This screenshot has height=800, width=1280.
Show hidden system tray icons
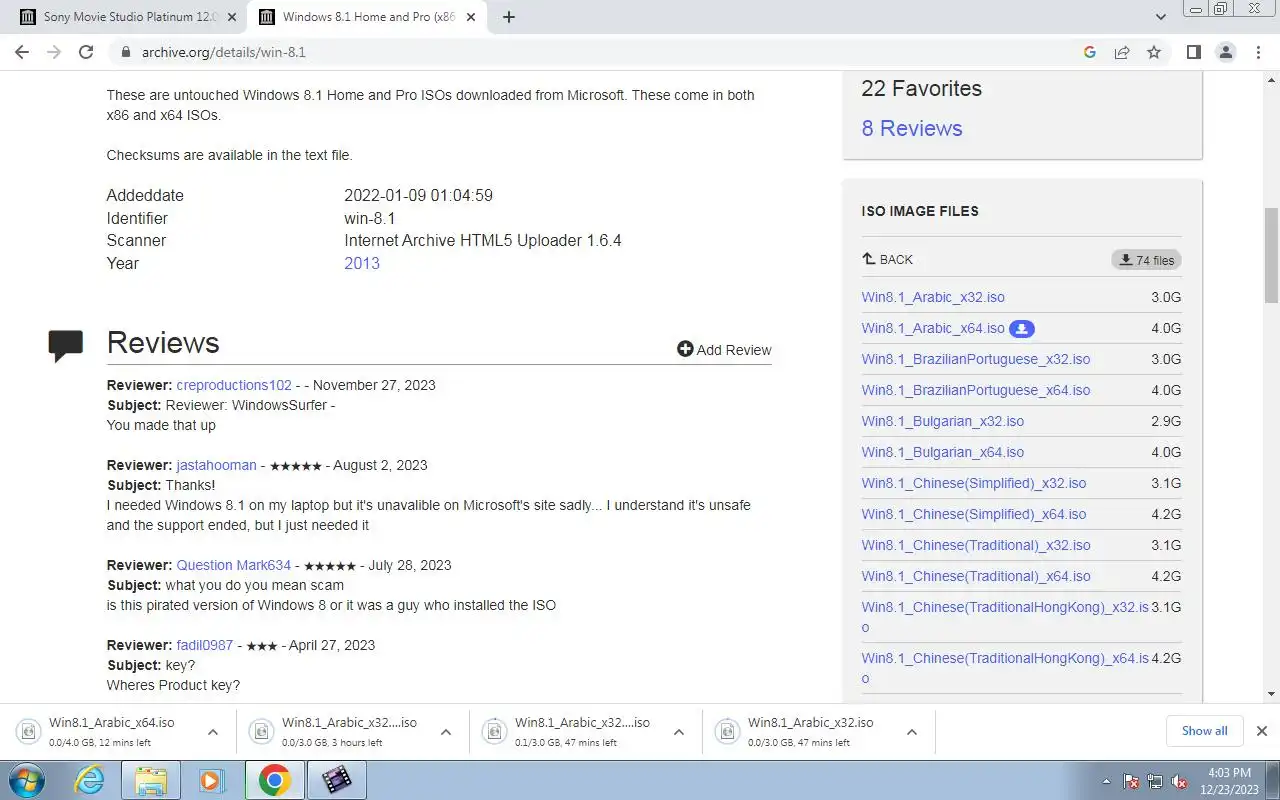(1106, 781)
